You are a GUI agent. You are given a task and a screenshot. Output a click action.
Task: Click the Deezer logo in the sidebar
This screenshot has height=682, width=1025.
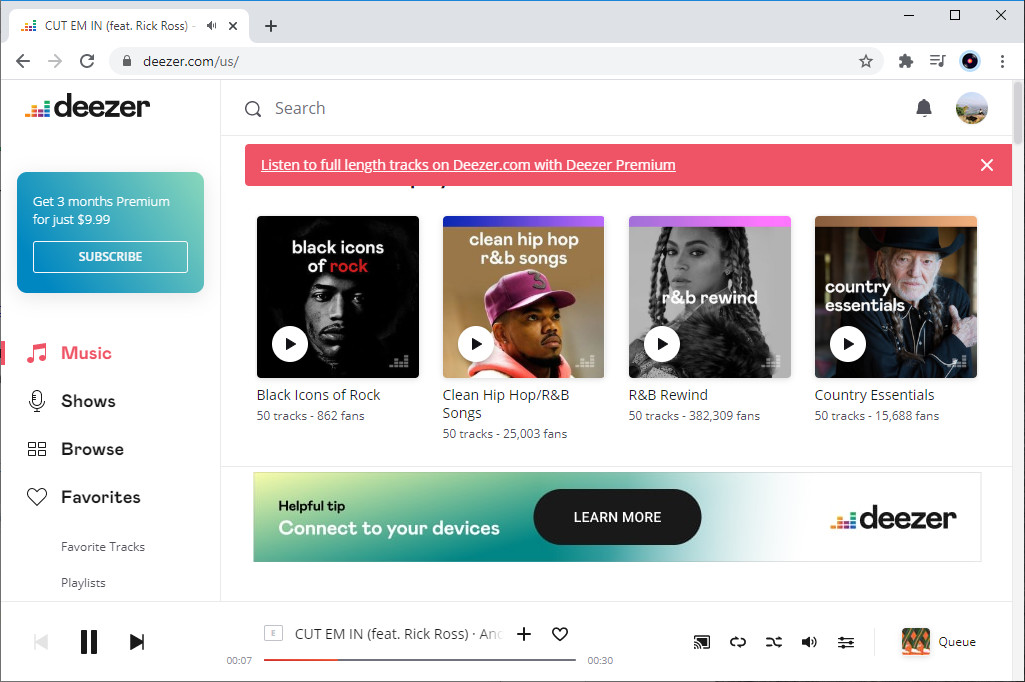[88, 106]
